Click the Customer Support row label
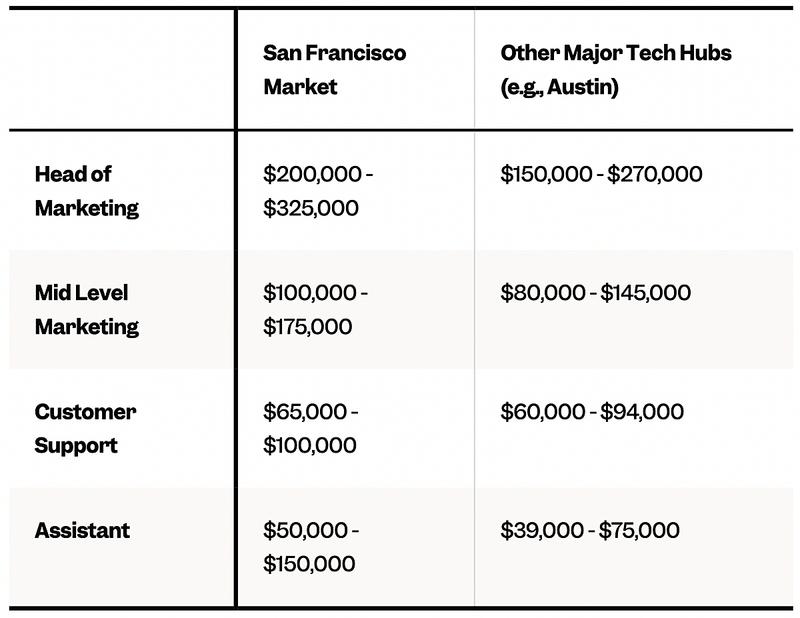 [85, 428]
